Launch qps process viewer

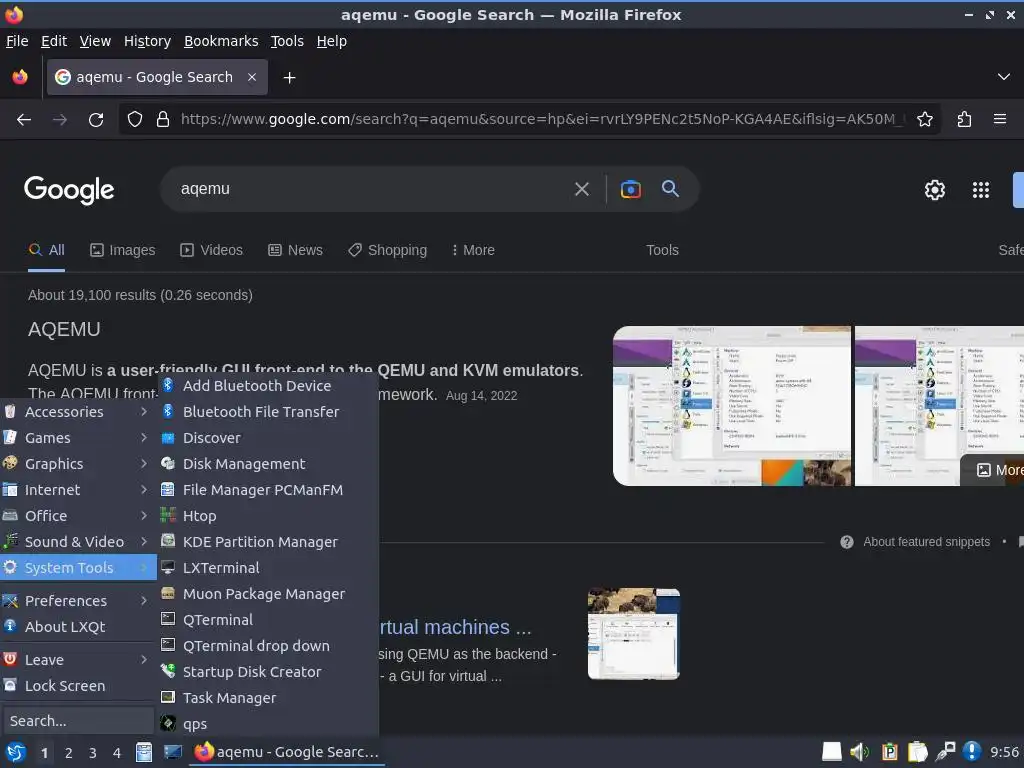[x=268, y=724]
